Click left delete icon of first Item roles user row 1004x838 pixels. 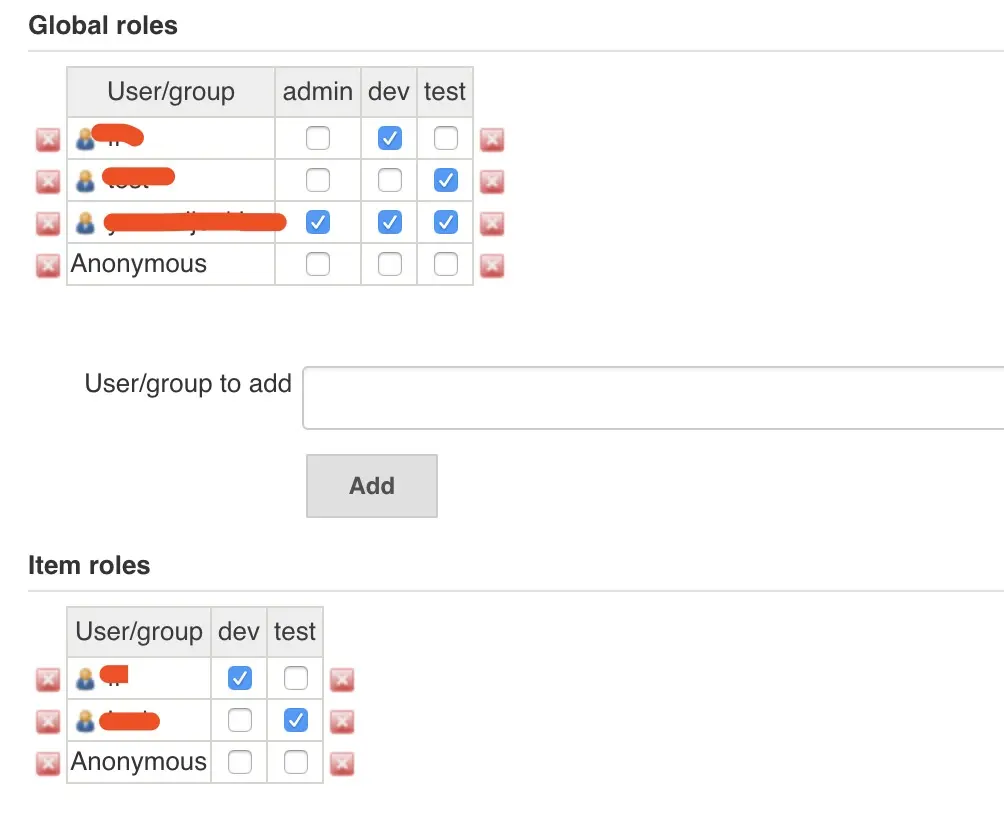coord(48,680)
